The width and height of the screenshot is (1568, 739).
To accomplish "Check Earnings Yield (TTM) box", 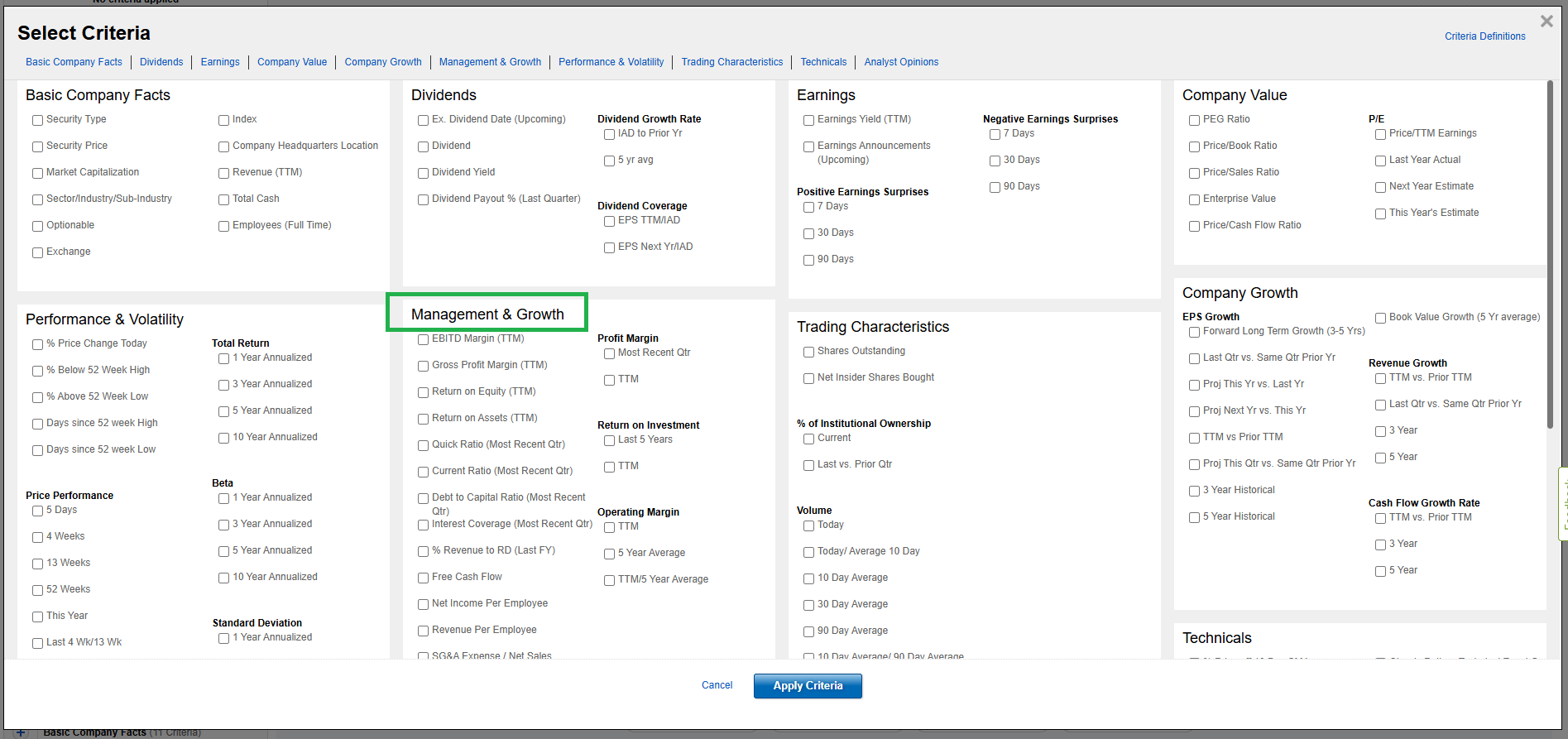I will pyautogui.click(x=809, y=120).
